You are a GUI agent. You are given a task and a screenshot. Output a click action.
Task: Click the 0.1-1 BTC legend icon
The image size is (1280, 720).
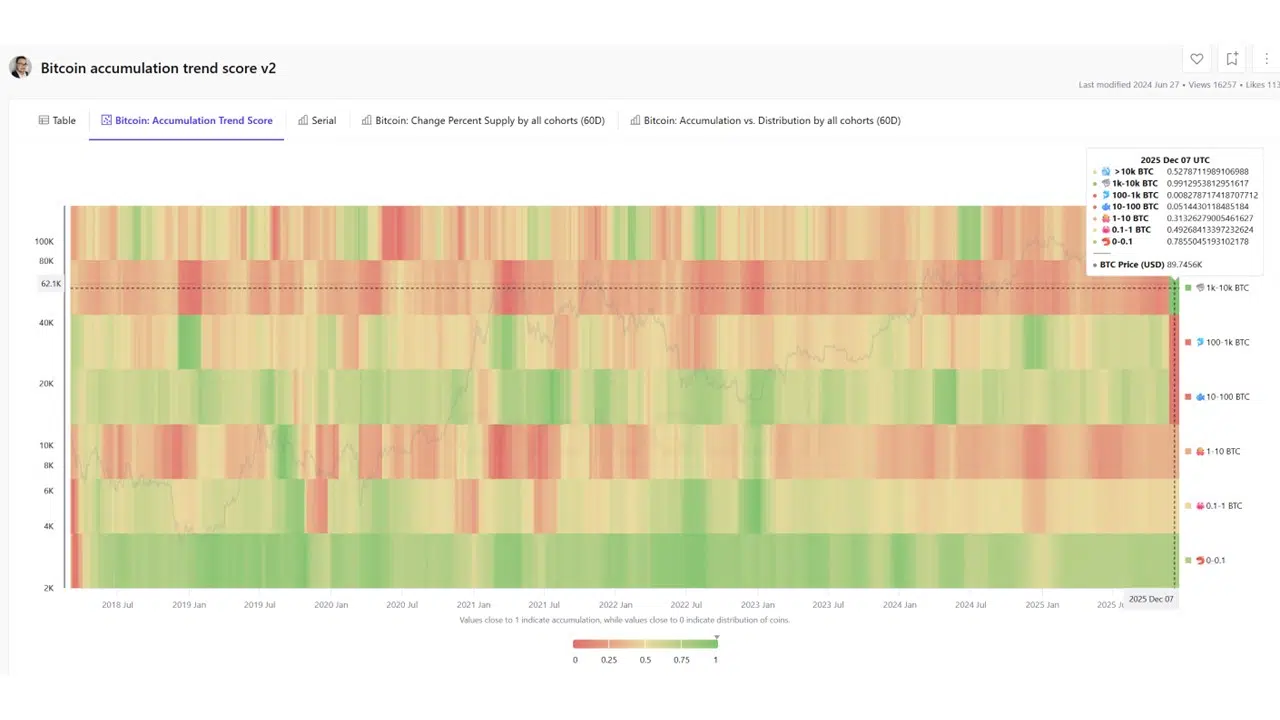1200,506
